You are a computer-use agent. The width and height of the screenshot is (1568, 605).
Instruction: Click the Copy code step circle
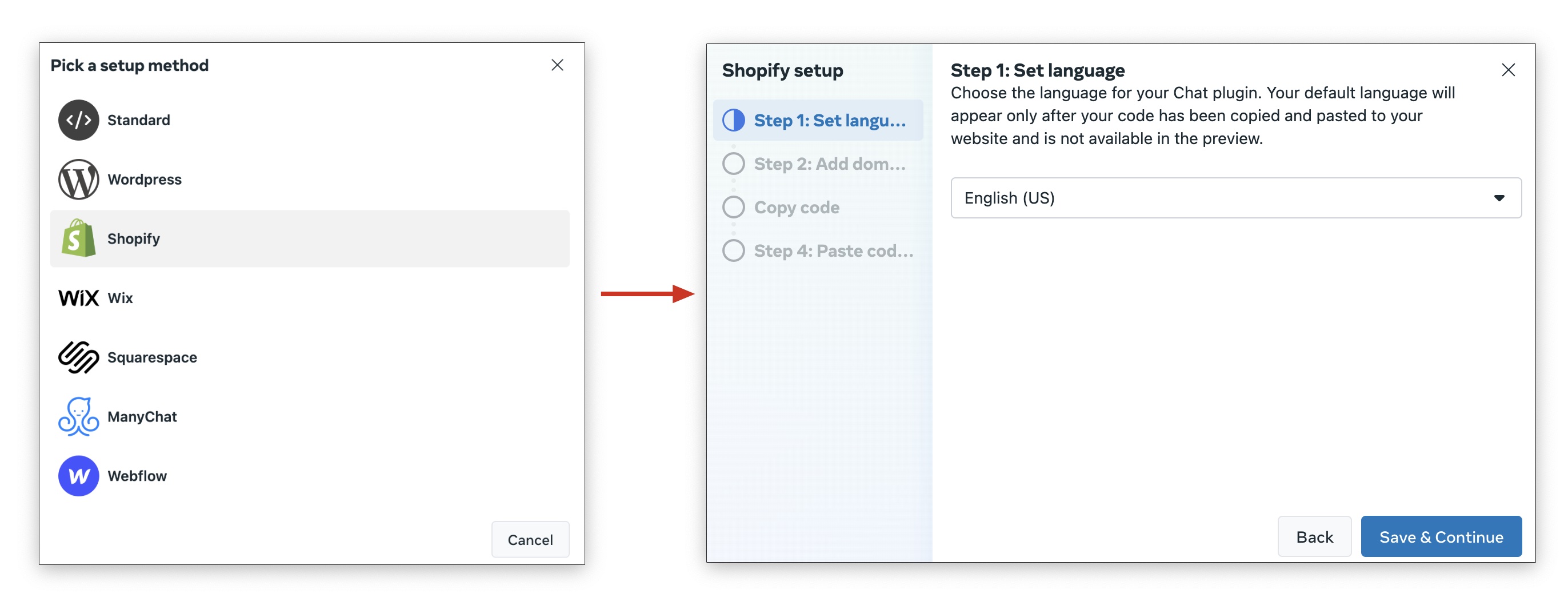point(734,207)
